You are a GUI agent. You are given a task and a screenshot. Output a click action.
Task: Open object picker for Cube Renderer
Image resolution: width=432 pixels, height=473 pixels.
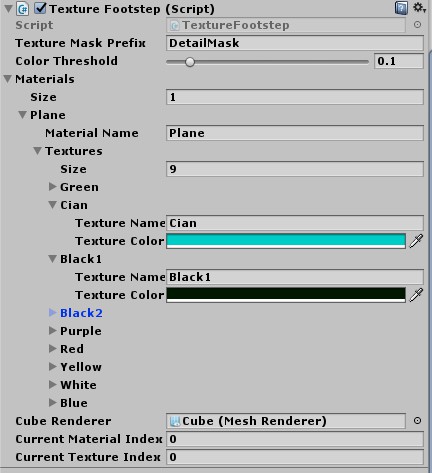tap(417, 421)
